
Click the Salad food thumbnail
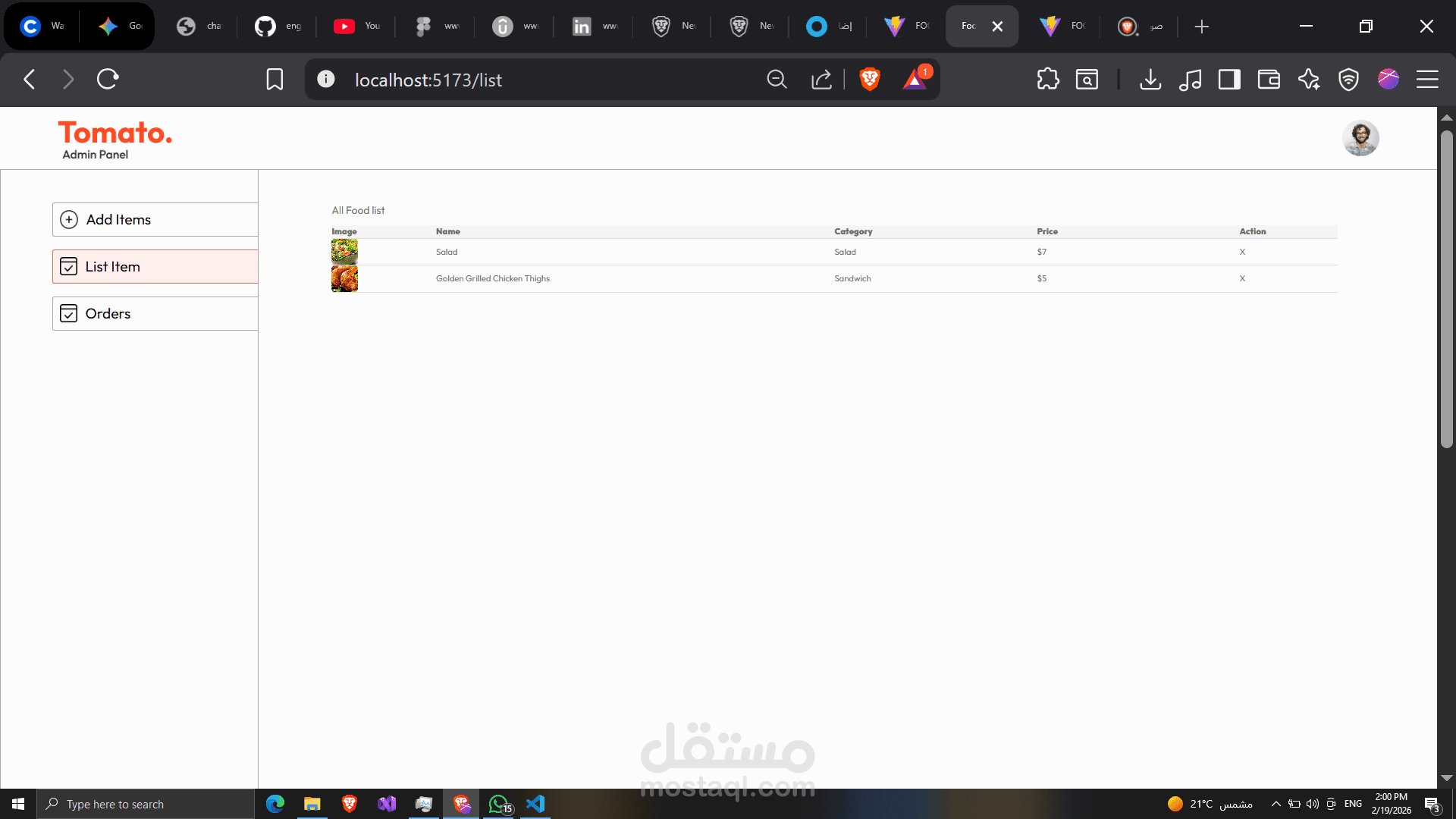click(344, 252)
